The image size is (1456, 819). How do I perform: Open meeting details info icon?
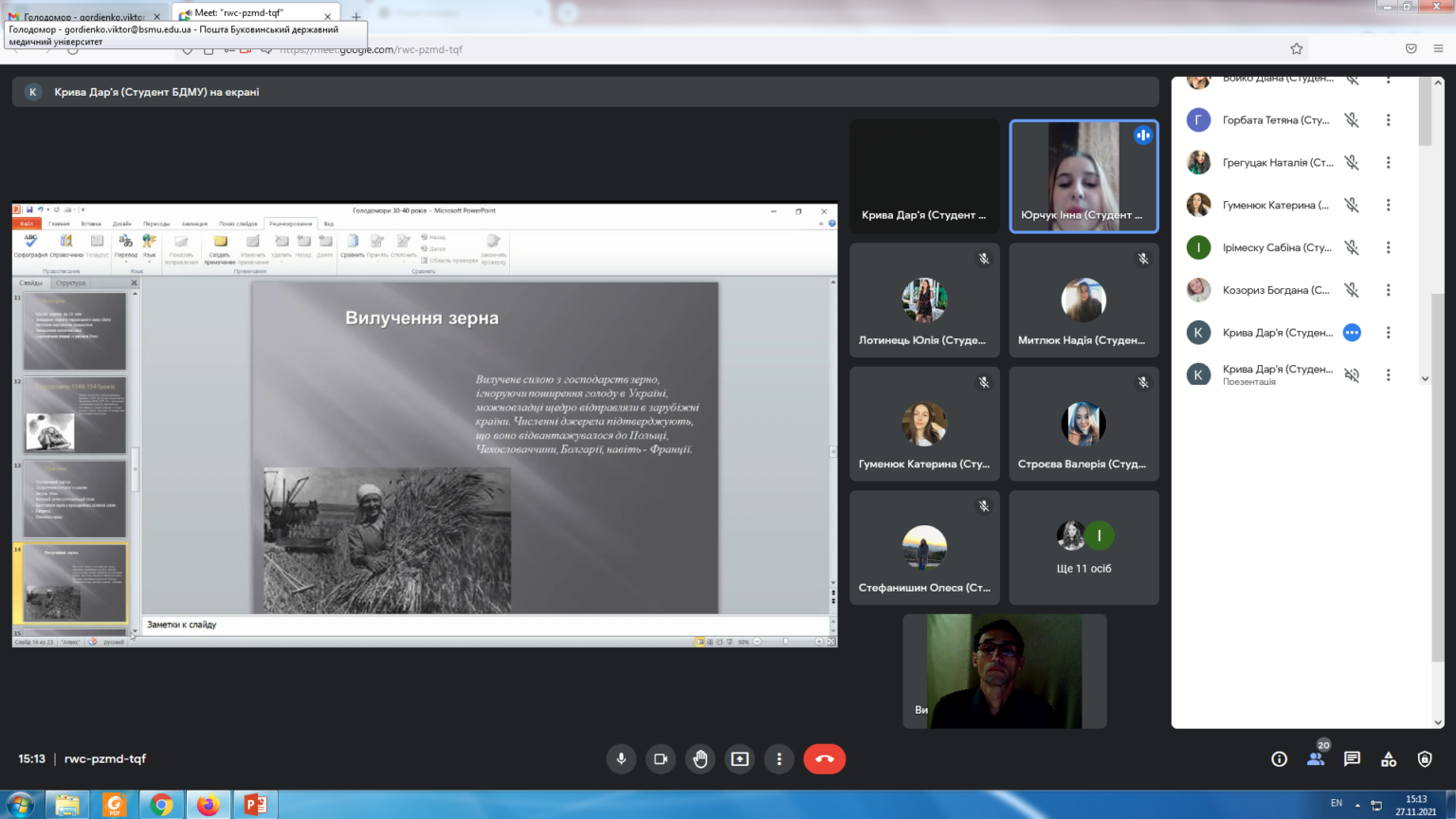1279,759
